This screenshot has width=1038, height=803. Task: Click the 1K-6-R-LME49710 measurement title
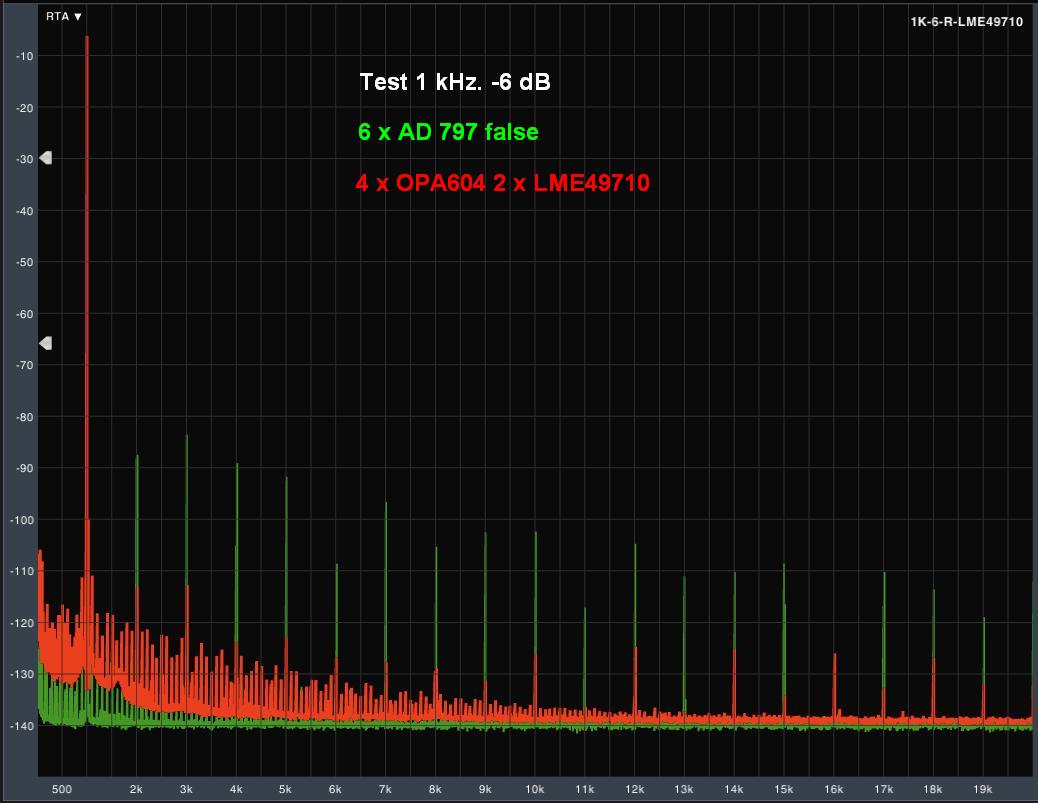coord(967,21)
